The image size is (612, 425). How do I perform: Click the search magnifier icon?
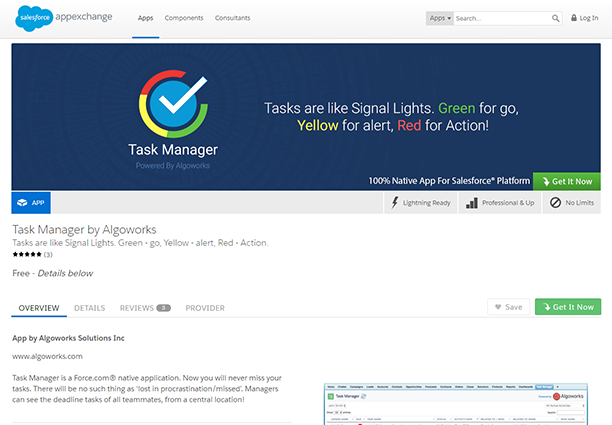point(555,18)
